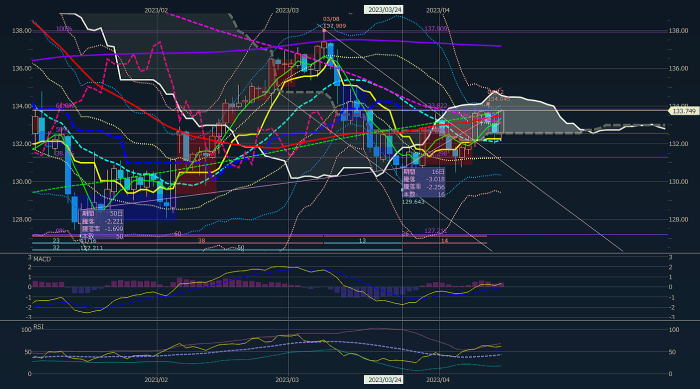Click the MACD panel title
The image size is (700, 389).
point(42,259)
